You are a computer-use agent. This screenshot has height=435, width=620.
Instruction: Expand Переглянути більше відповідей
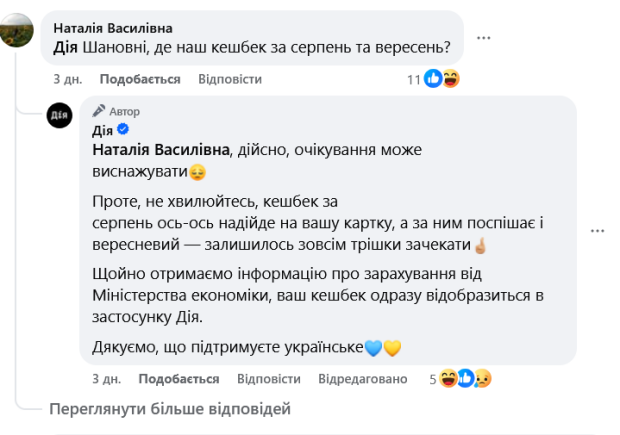pyautogui.click(x=170, y=408)
